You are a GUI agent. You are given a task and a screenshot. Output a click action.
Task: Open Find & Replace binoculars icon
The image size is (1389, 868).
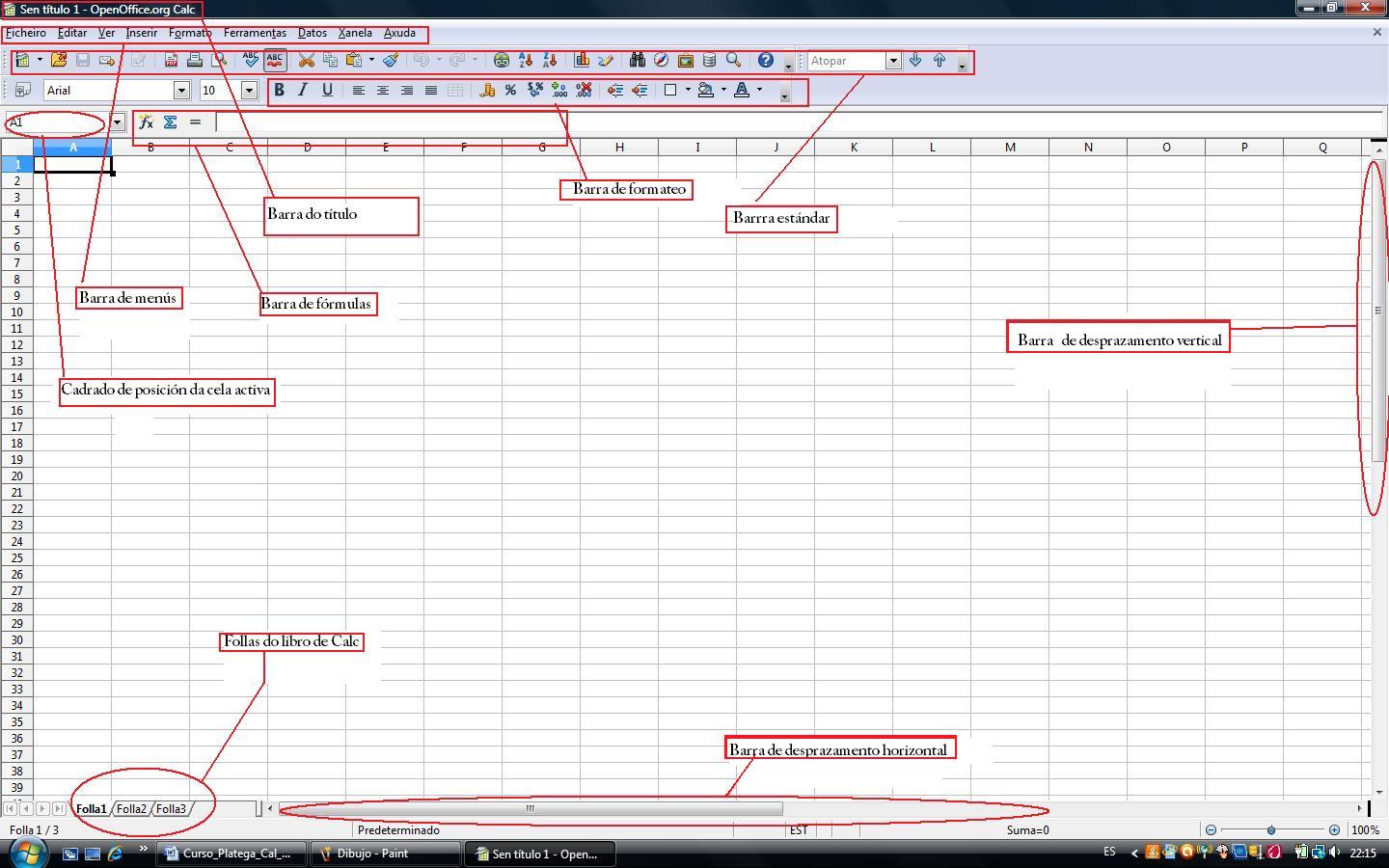click(x=637, y=61)
